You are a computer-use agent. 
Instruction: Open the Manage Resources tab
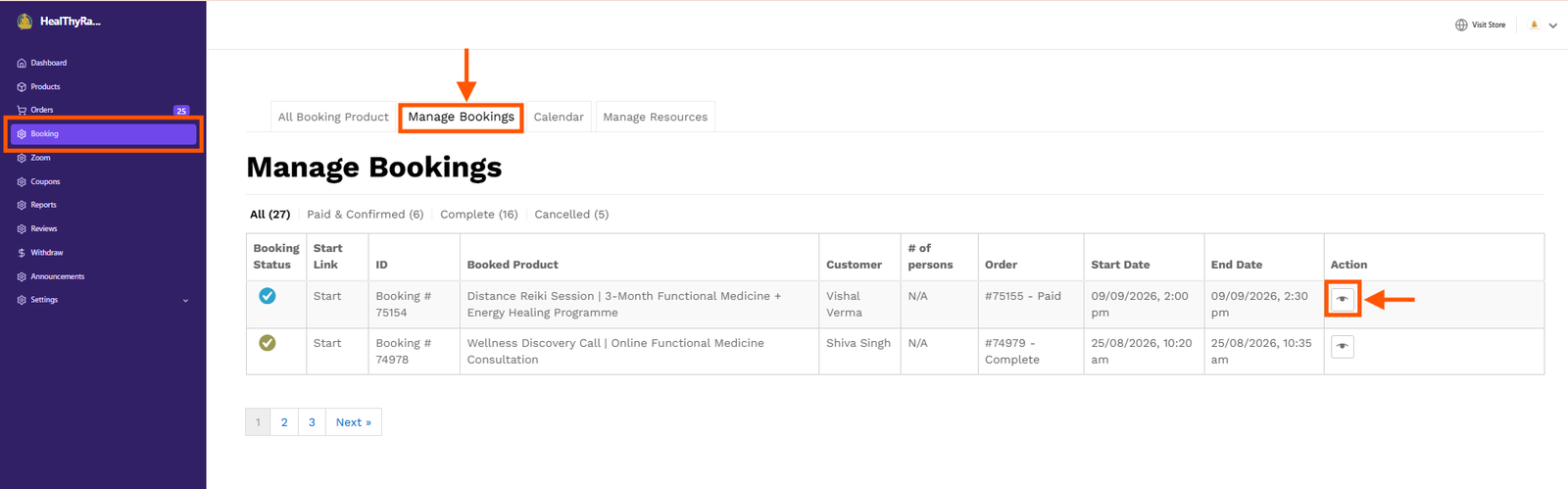point(655,117)
